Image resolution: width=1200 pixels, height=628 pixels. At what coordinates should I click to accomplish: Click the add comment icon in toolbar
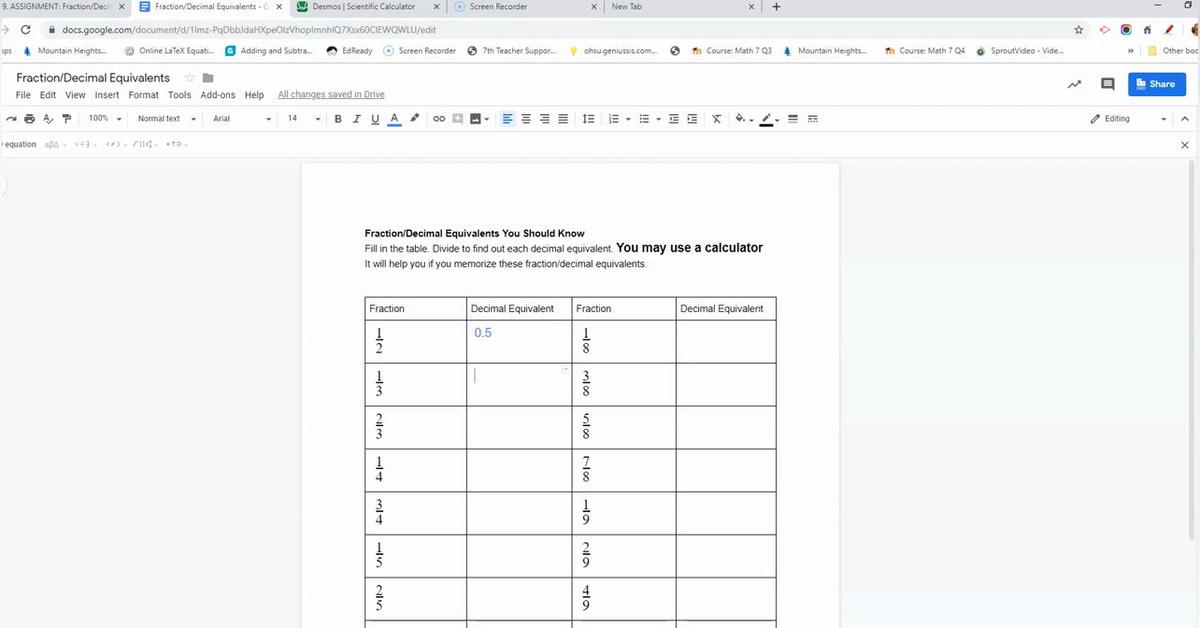457,119
